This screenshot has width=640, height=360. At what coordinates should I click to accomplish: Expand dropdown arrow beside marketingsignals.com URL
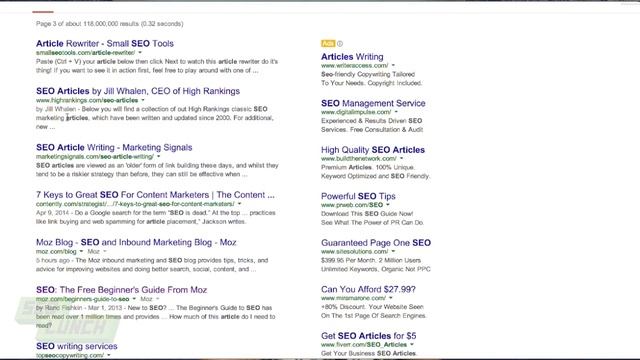pyautogui.click(x=159, y=156)
